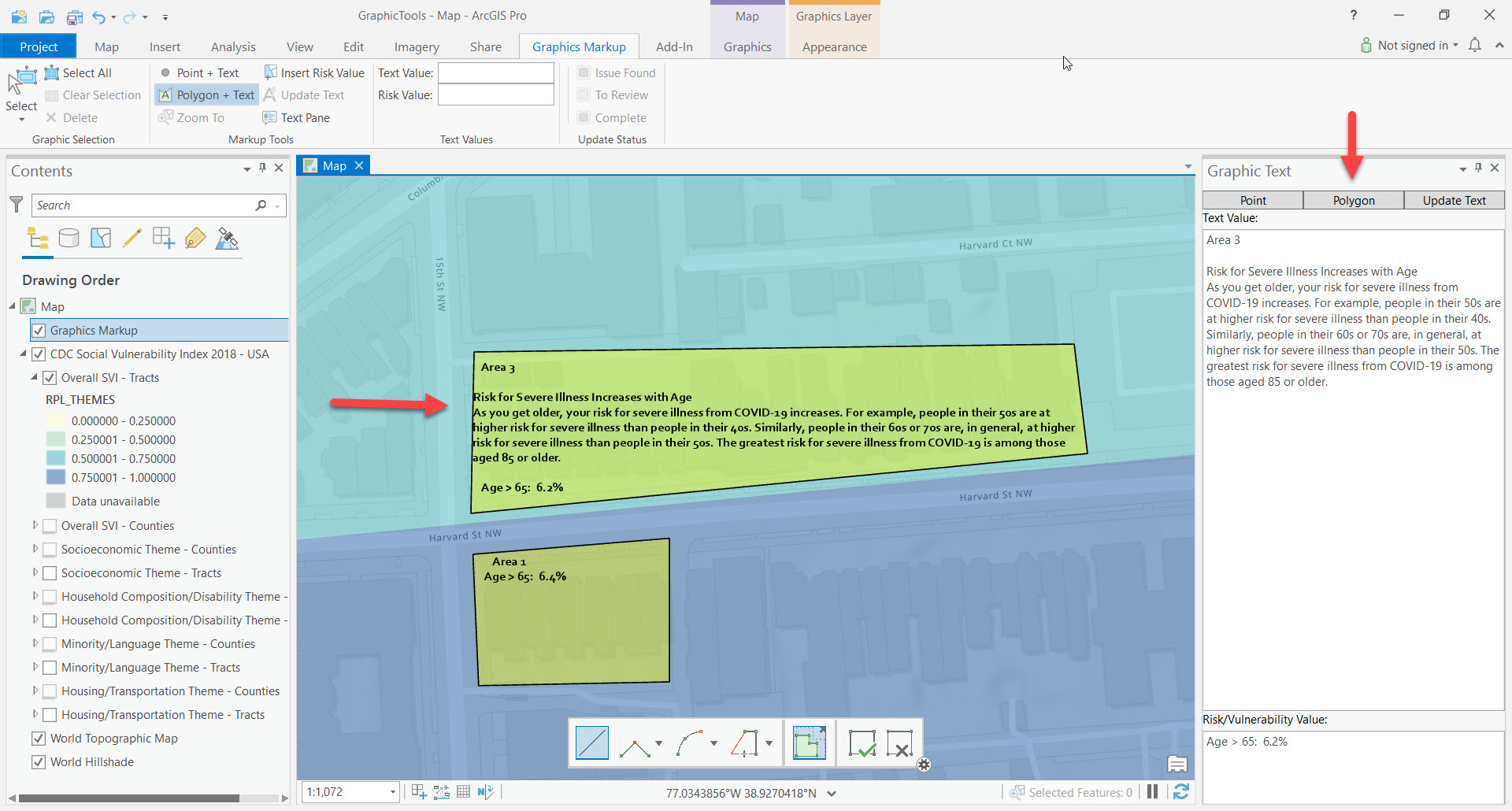
Task: Click the finish sketch checkmark tool
Action: coord(862,742)
